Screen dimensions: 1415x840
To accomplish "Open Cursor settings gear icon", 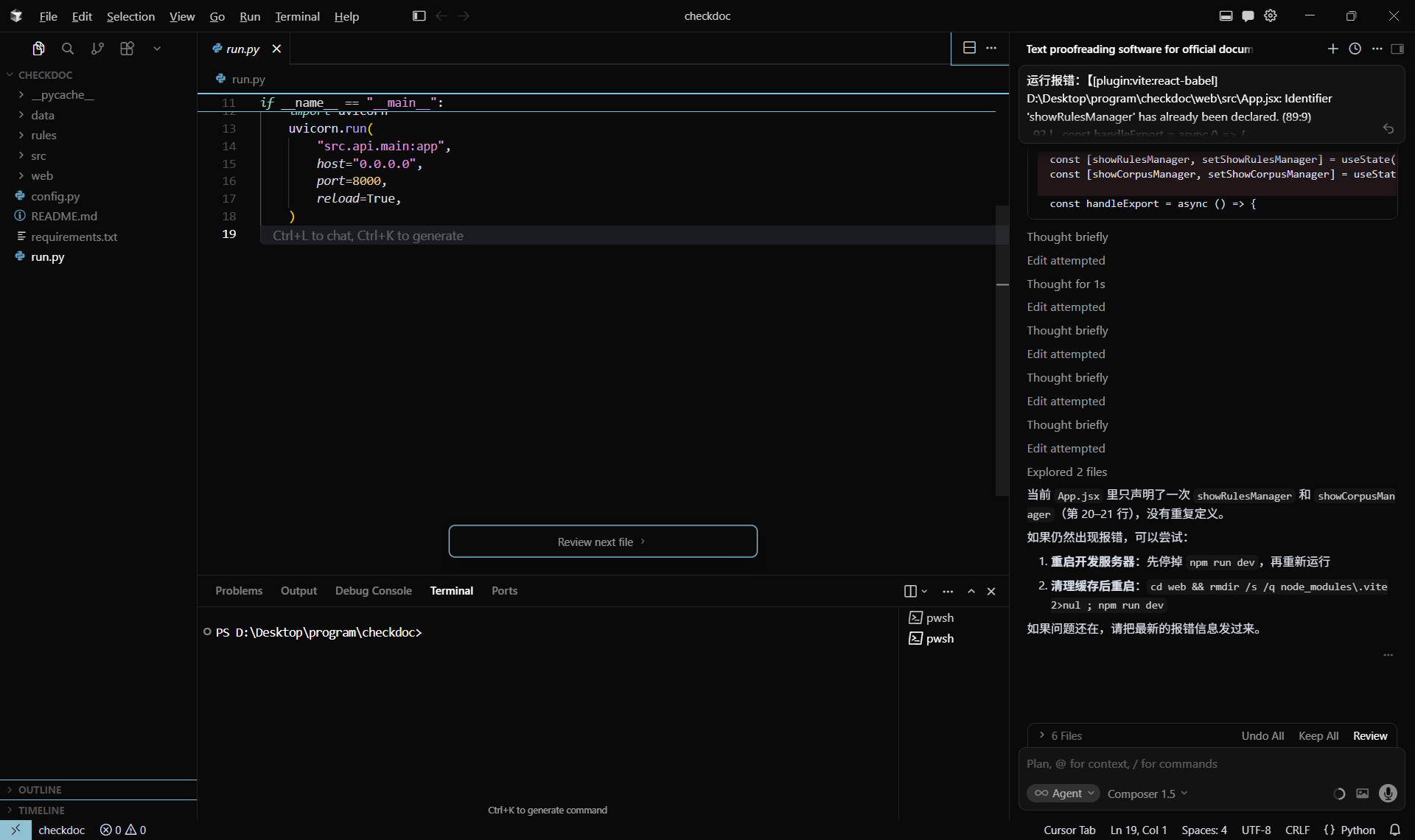I will (1271, 15).
